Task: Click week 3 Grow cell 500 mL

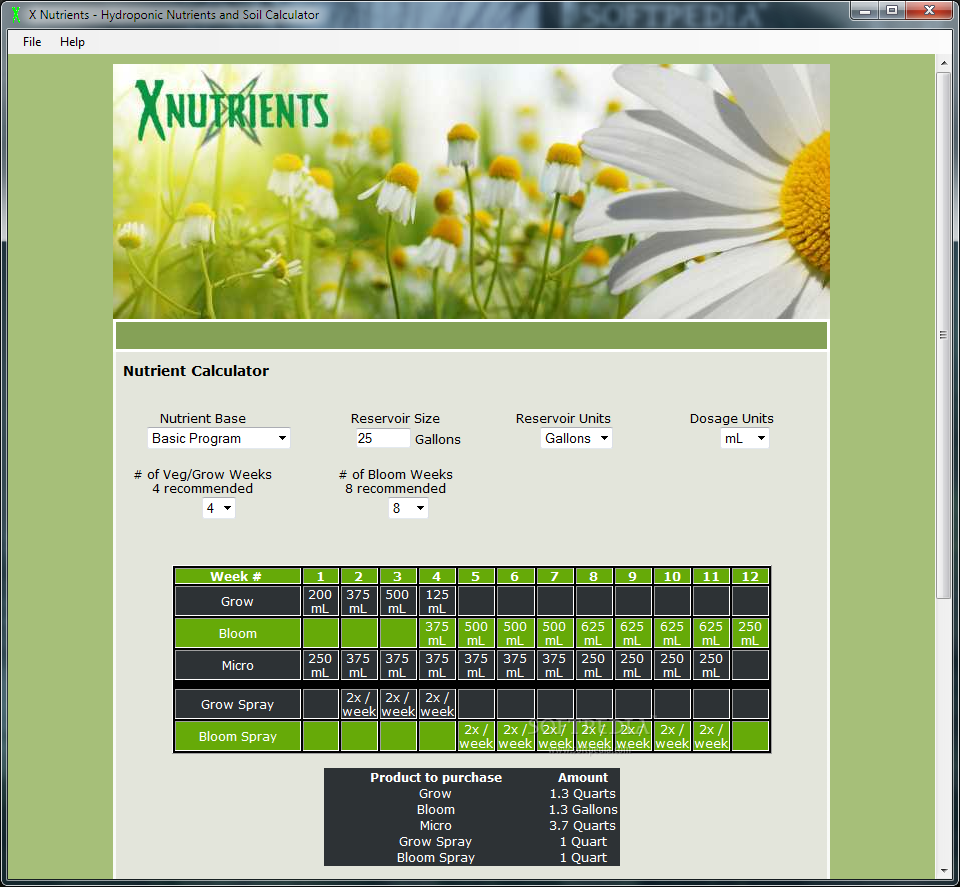Action: 397,601
